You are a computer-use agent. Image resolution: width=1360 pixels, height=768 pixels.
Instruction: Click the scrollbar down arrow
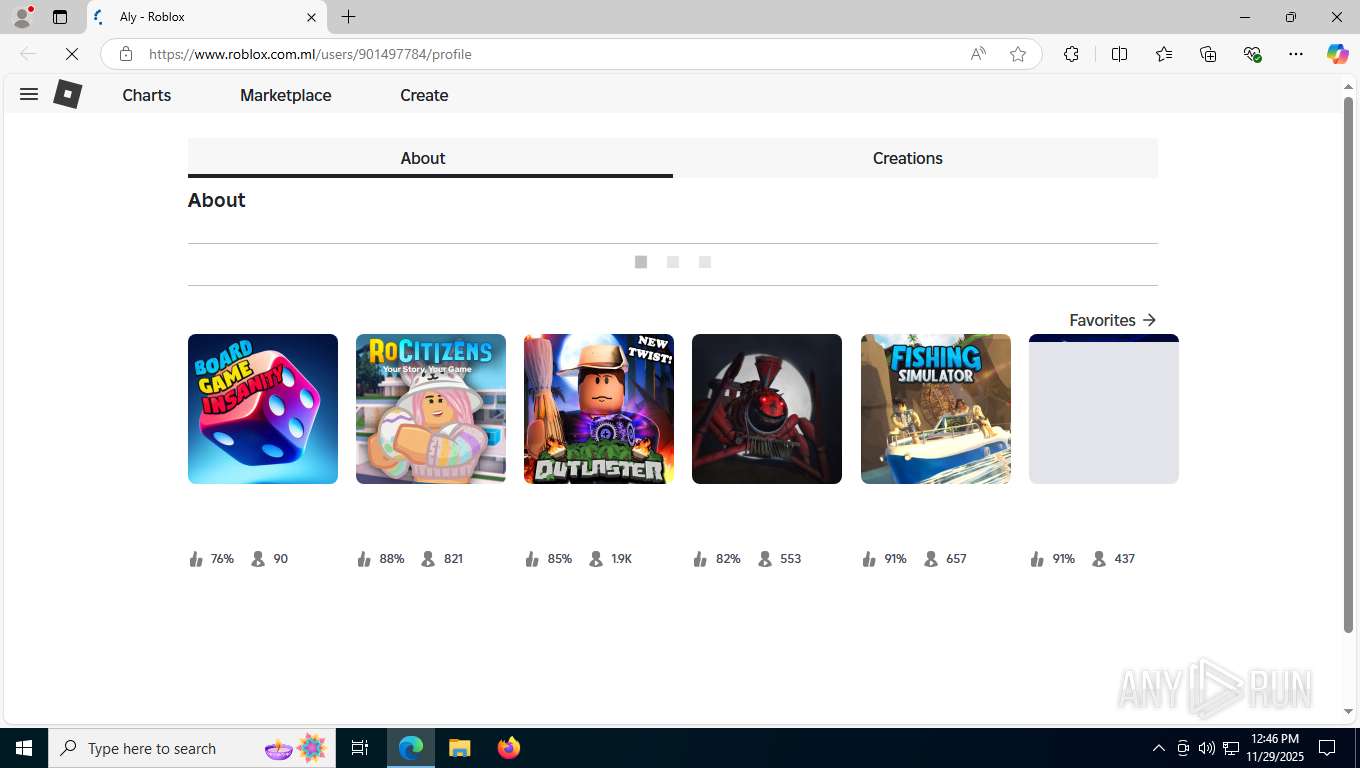(x=1348, y=712)
